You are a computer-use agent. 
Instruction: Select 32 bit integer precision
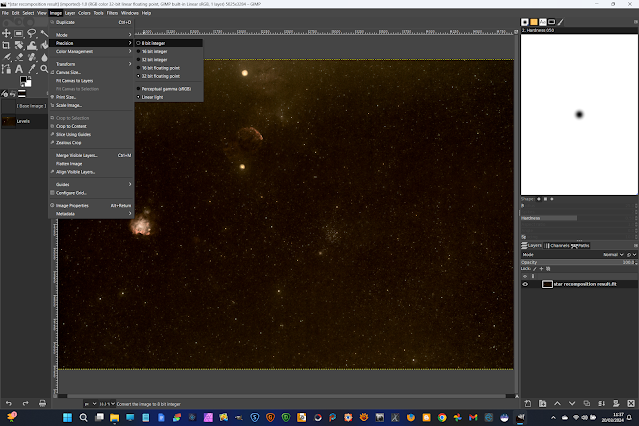click(x=169, y=60)
